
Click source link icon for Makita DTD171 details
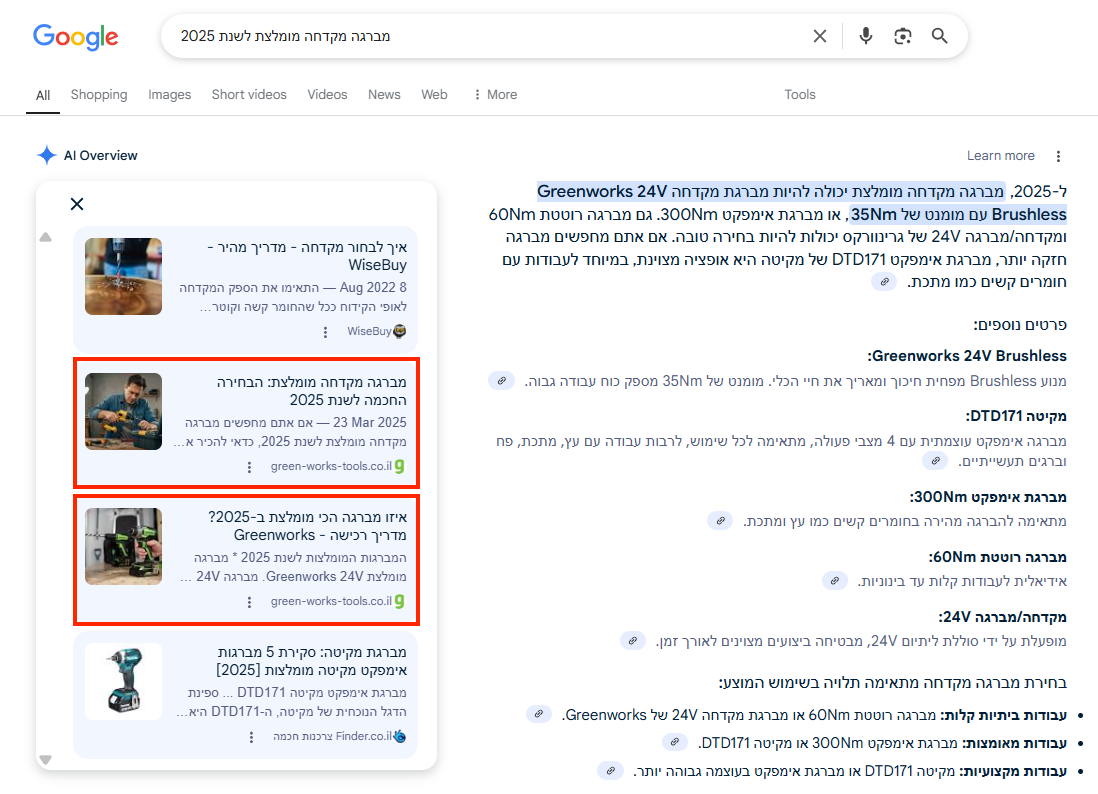pos(935,461)
